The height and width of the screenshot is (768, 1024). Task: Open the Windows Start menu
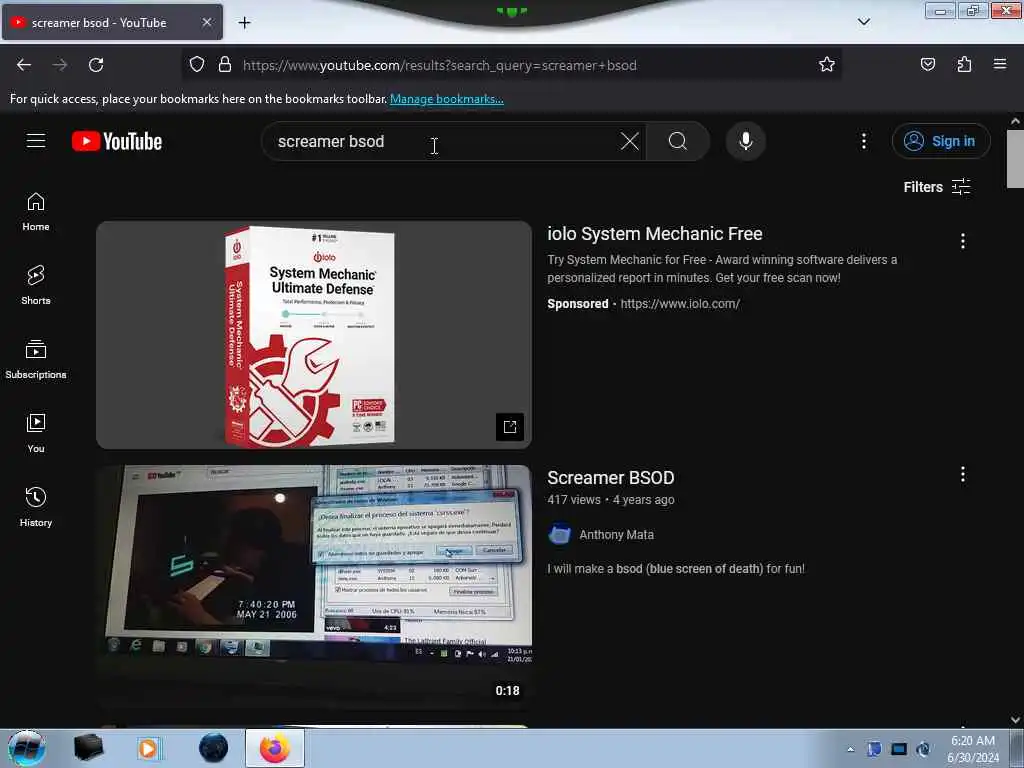[26, 748]
